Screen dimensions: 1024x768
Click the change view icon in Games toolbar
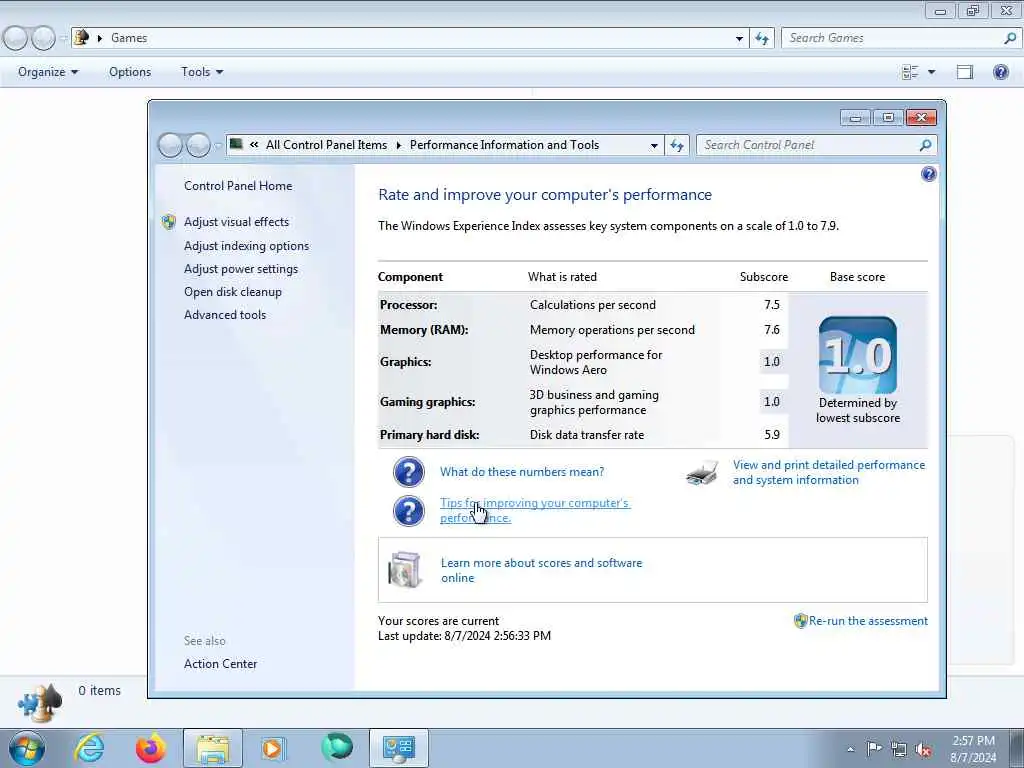tap(910, 72)
